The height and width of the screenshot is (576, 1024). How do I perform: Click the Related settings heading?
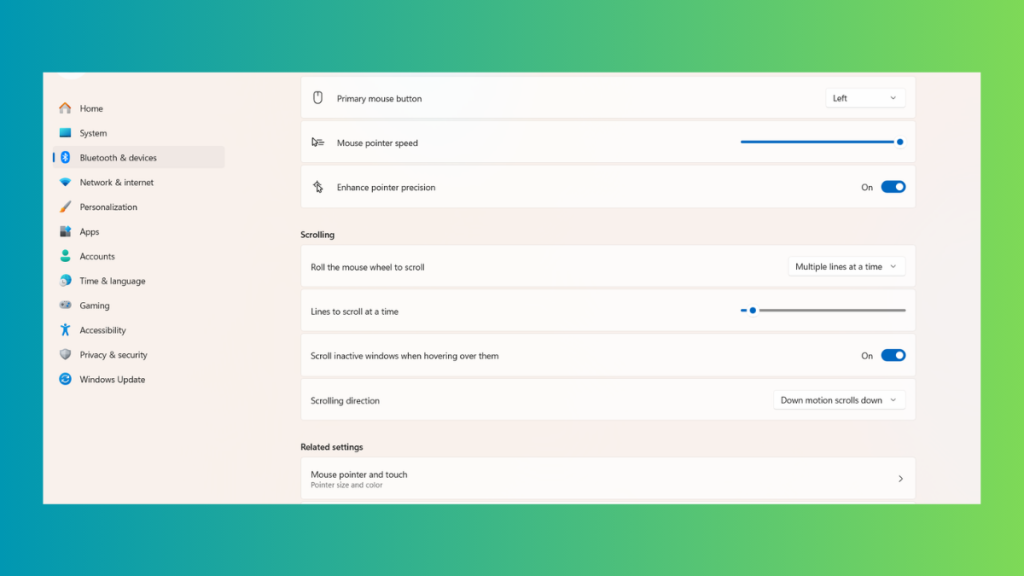tap(332, 447)
